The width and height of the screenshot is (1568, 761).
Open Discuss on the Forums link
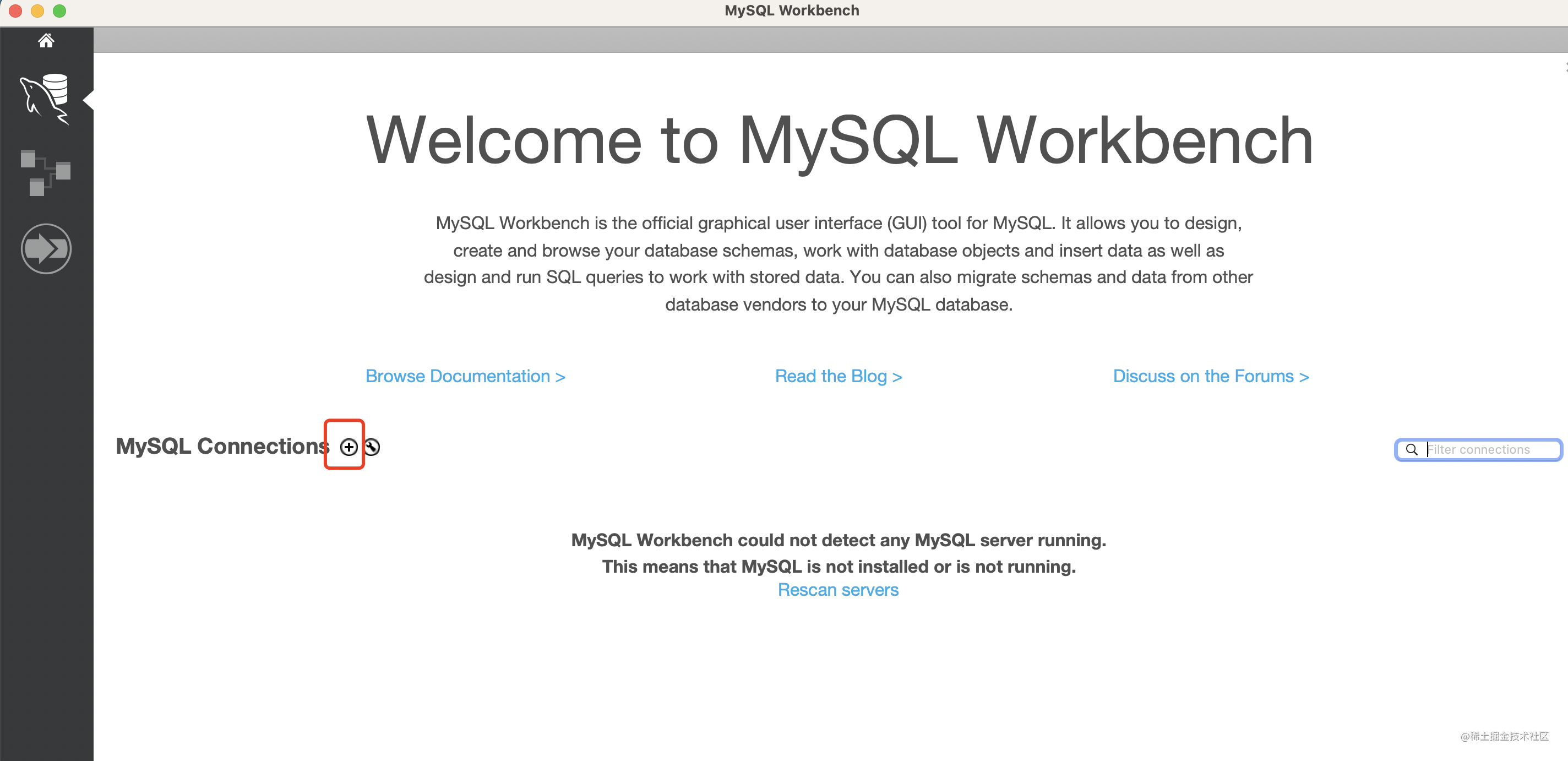pyautogui.click(x=1210, y=376)
